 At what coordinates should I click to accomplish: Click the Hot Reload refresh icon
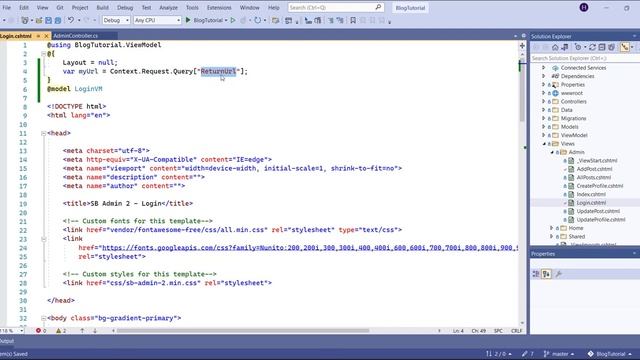coord(258,20)
